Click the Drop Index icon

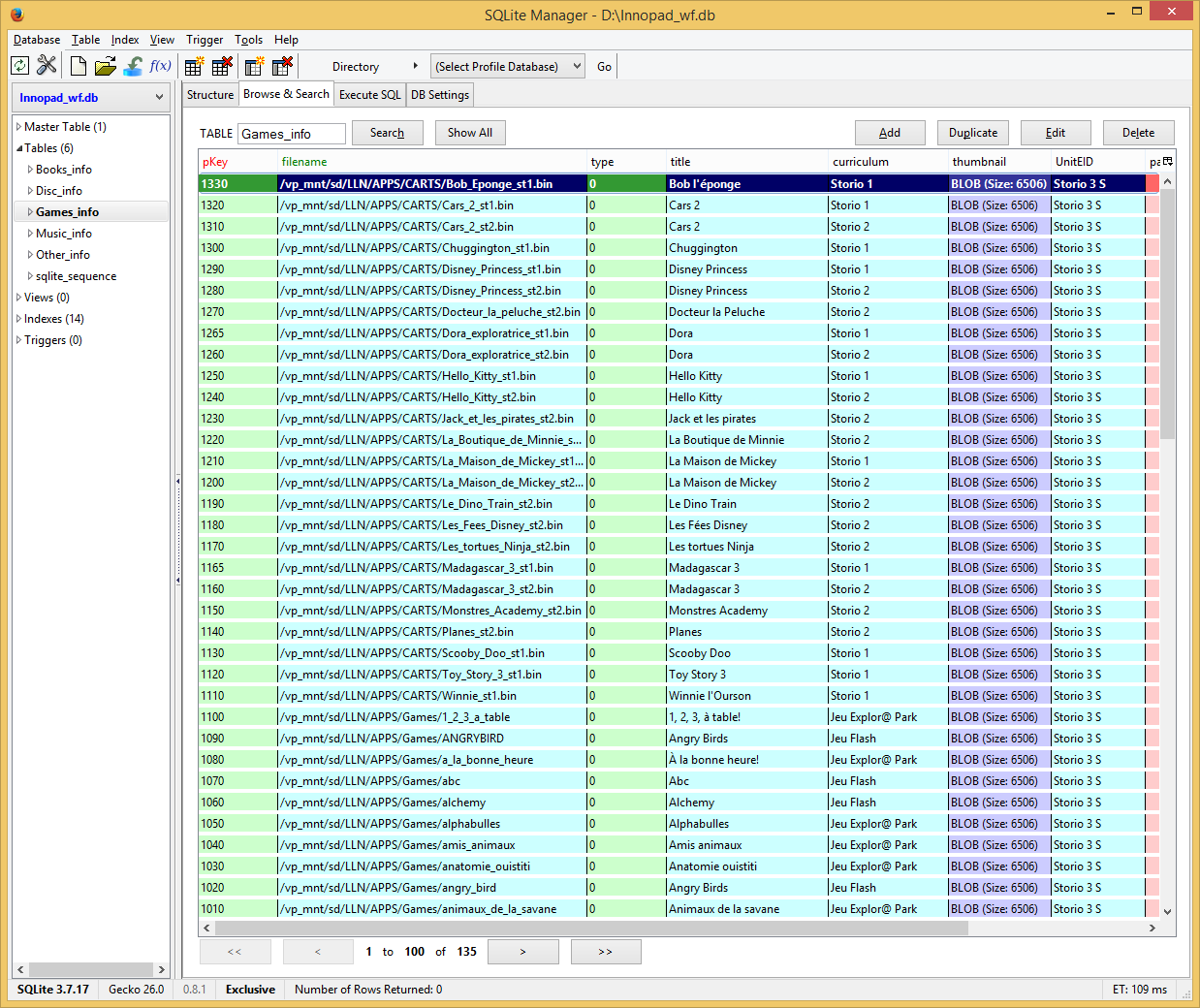[282, 66]
